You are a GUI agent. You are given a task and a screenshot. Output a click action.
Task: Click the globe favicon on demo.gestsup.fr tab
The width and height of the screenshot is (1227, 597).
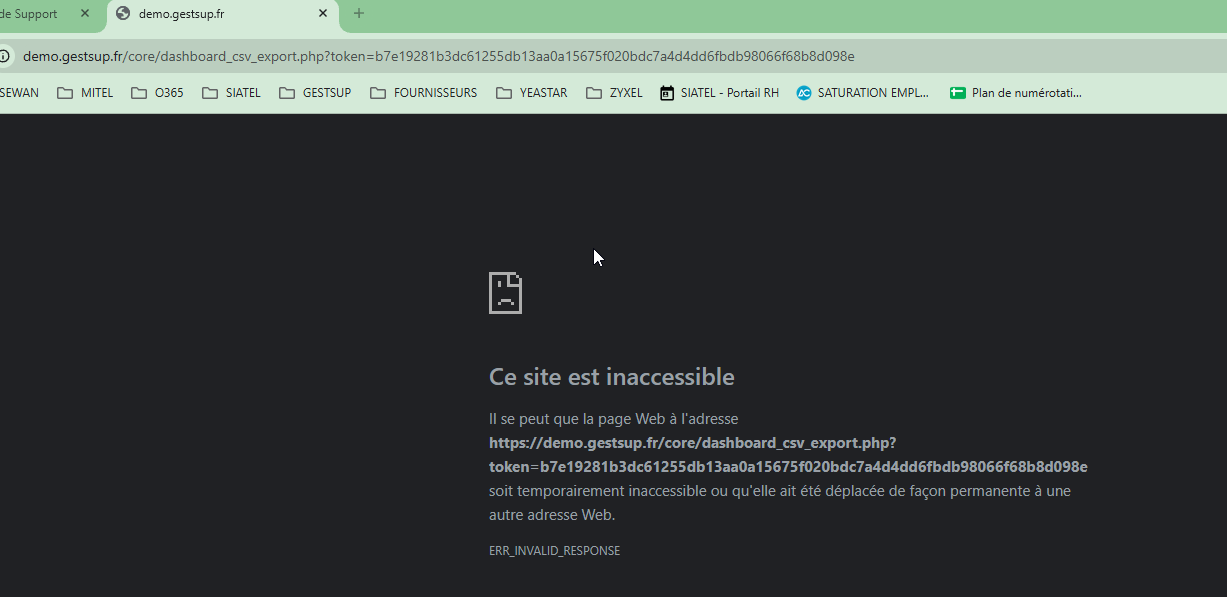click(123, 14)
